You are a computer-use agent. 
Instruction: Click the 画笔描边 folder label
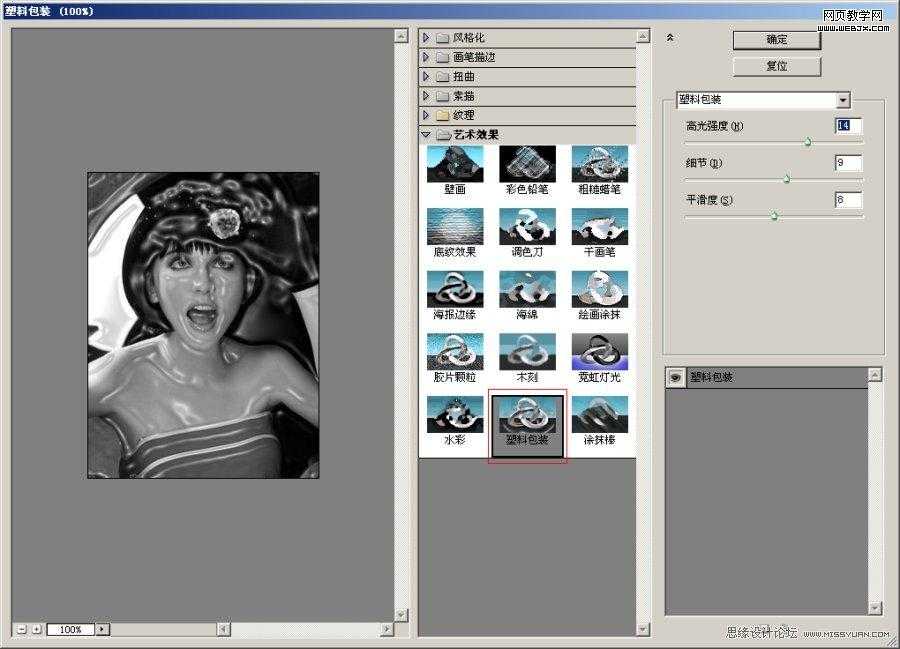click(474, 57)
